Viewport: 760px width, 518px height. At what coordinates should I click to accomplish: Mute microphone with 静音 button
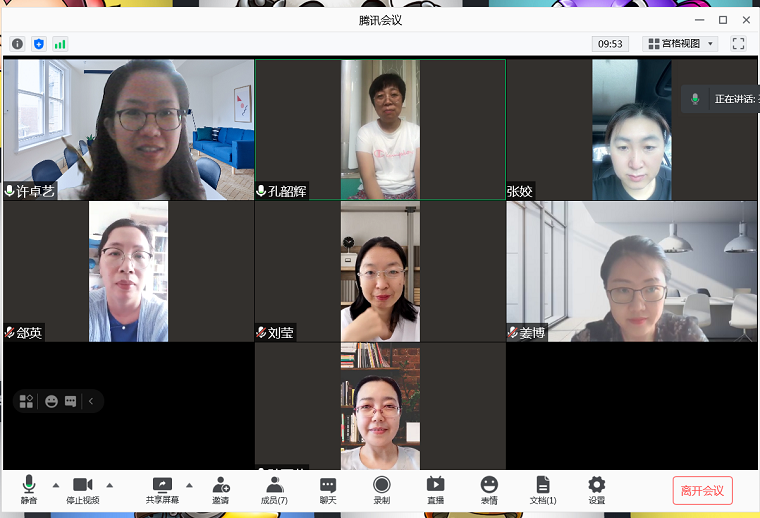point(29,489)
